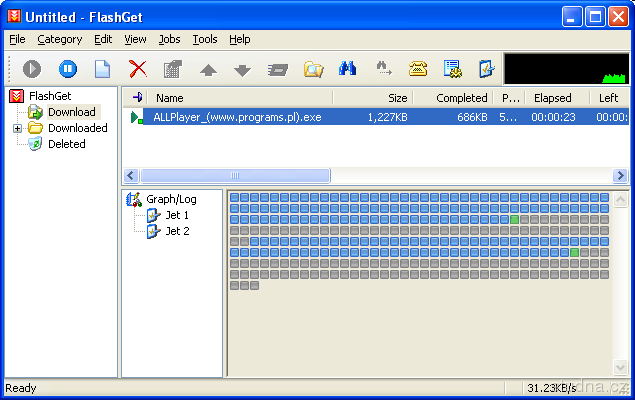Click the green downloading status icon in job row
635x400 pixels.
(x=136, y=117)
